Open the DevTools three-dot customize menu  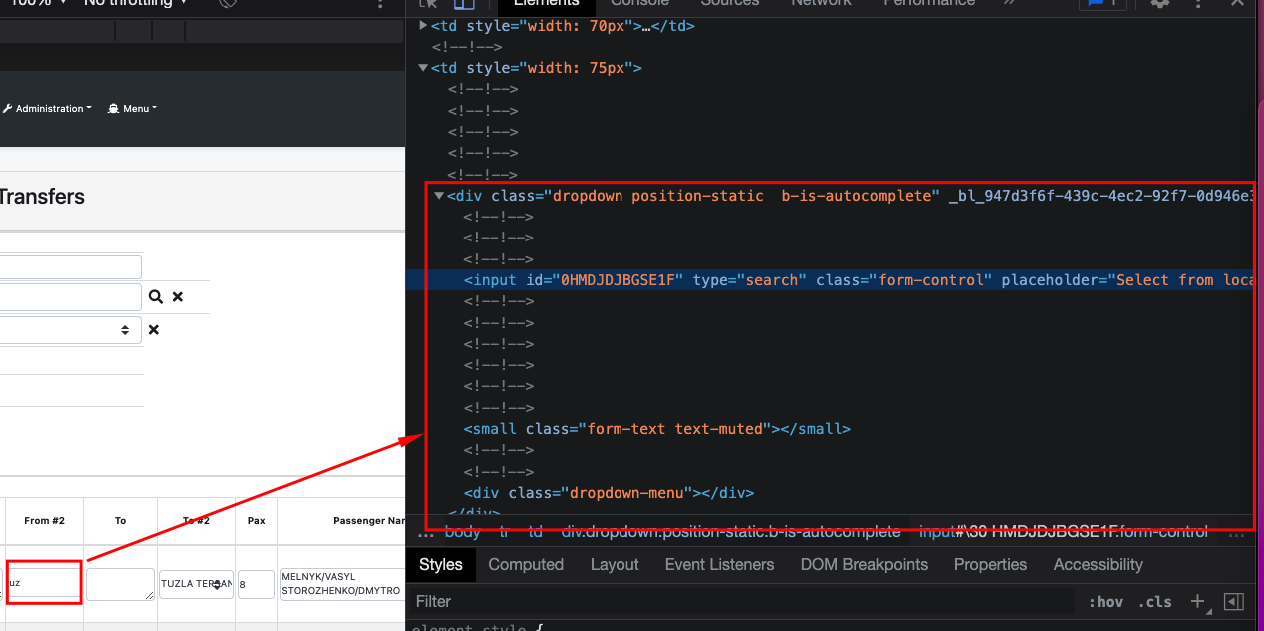point(1197,5)
